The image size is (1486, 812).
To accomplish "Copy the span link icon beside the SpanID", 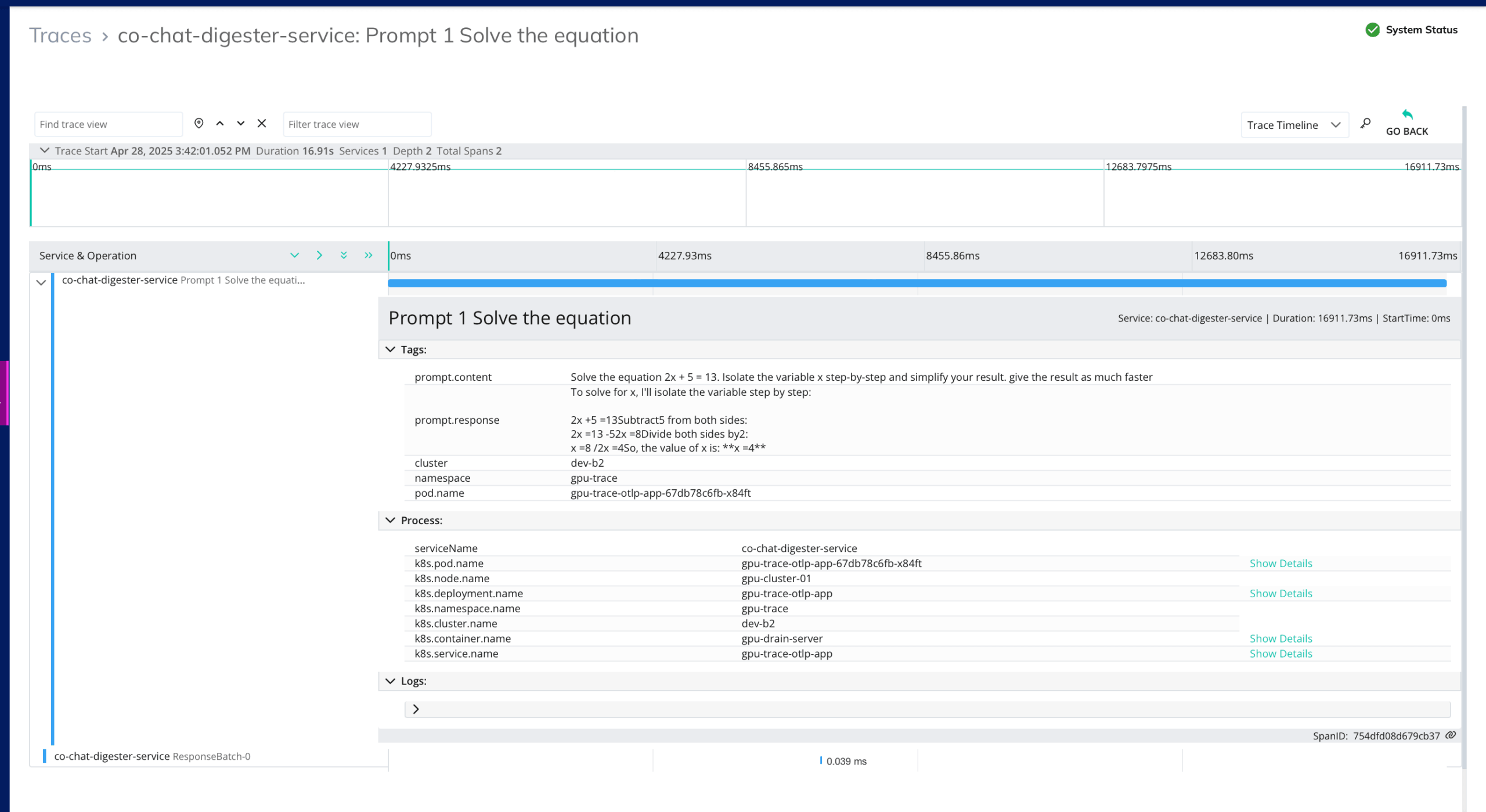I will coord(1451,735).
